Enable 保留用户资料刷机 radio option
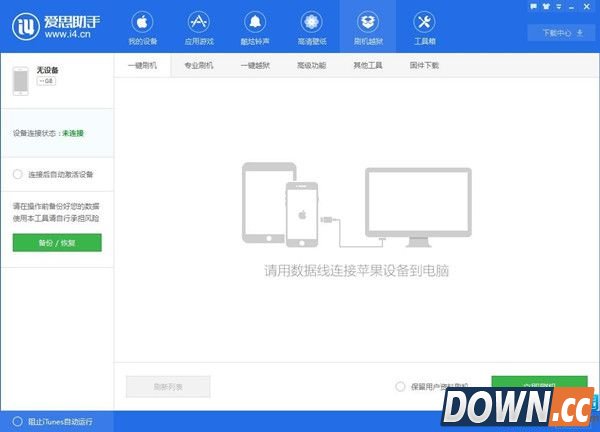Image resolution: width=600 pixels, height=432 pixels. point(400,386)
